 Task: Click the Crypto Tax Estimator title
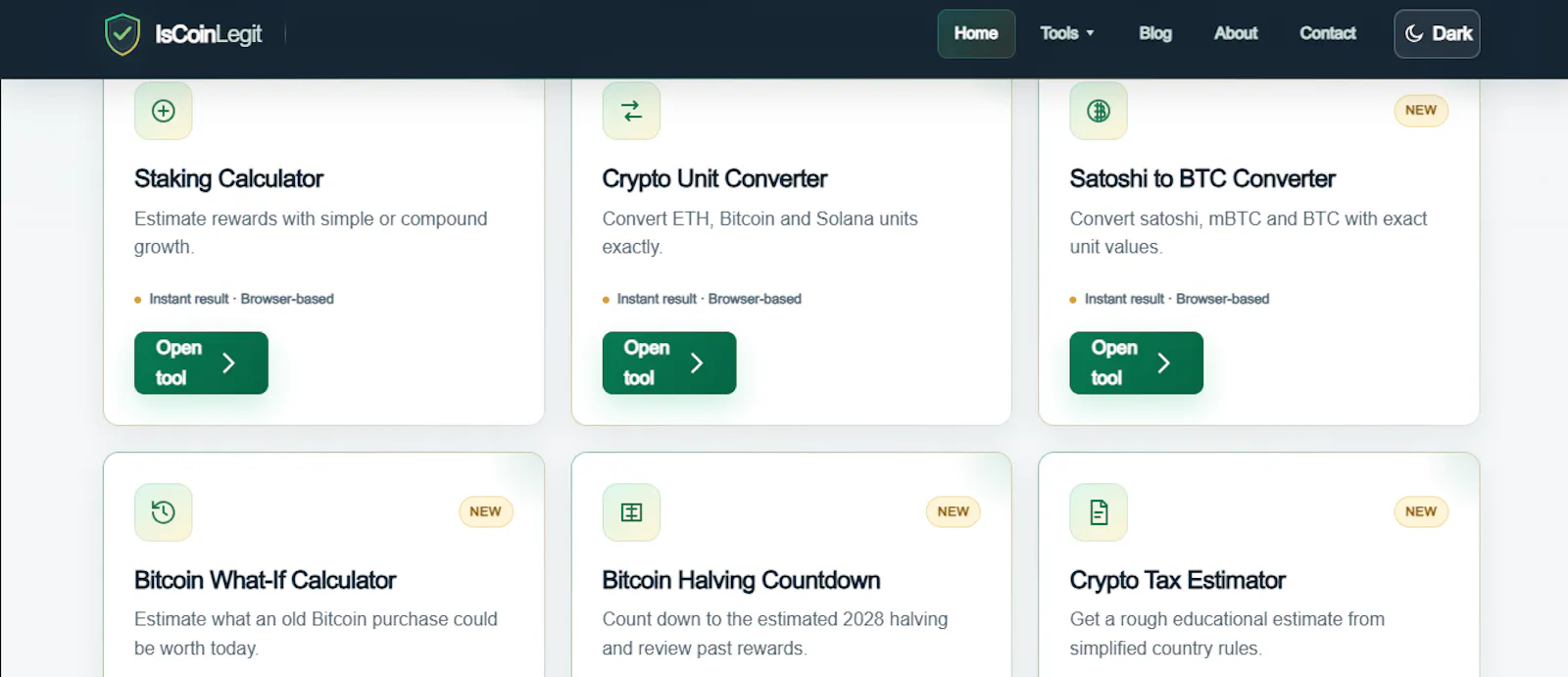pos(1177,580)
